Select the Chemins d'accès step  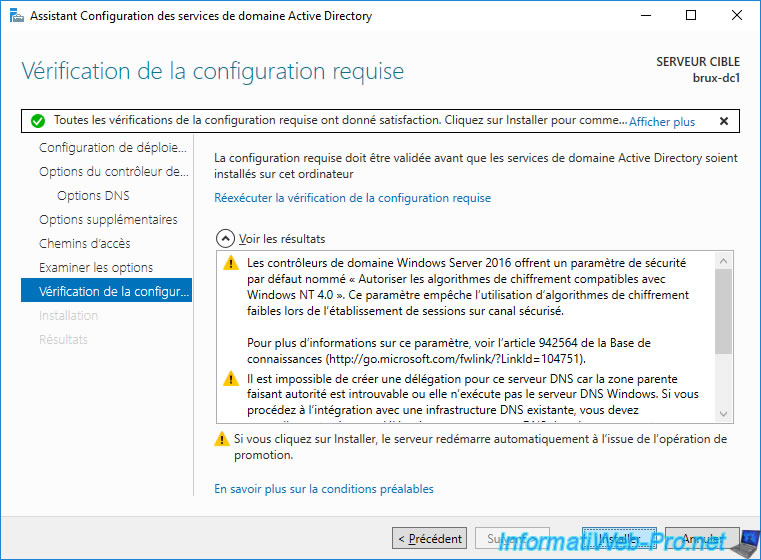click(x=85, y=244)
